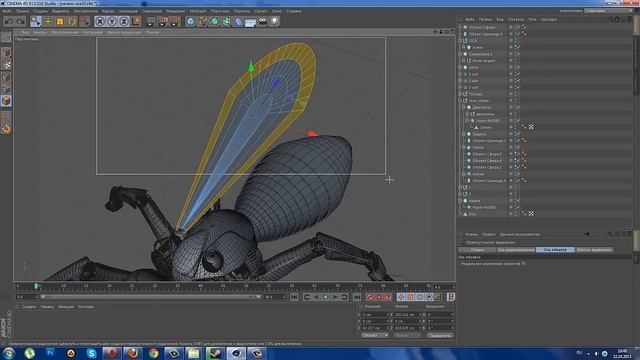Click the camera object icon
Screen dimensions: 640x360
click(x=263, y=21)
